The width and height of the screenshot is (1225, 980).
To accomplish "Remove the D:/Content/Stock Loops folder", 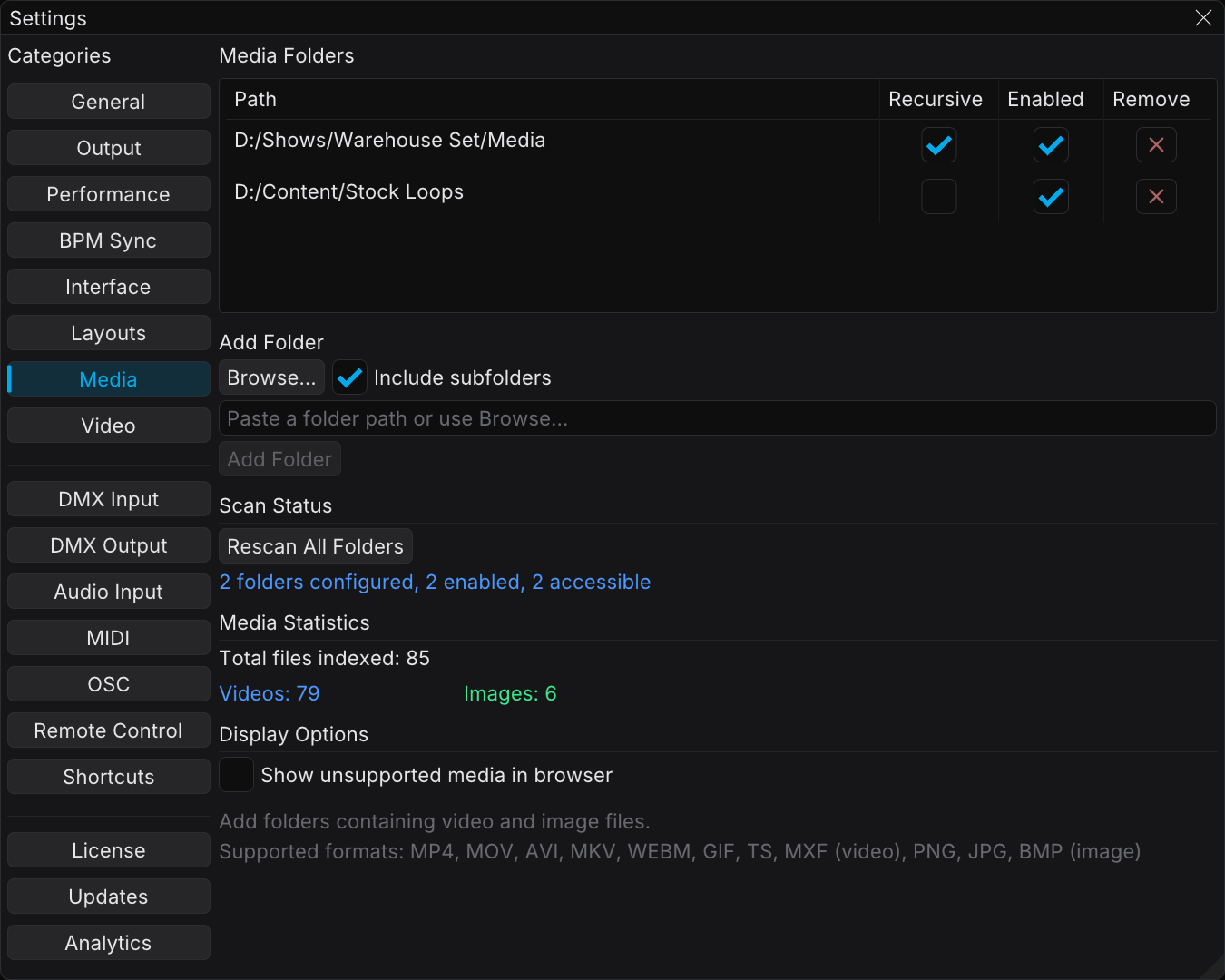I will pos(1156,197).
